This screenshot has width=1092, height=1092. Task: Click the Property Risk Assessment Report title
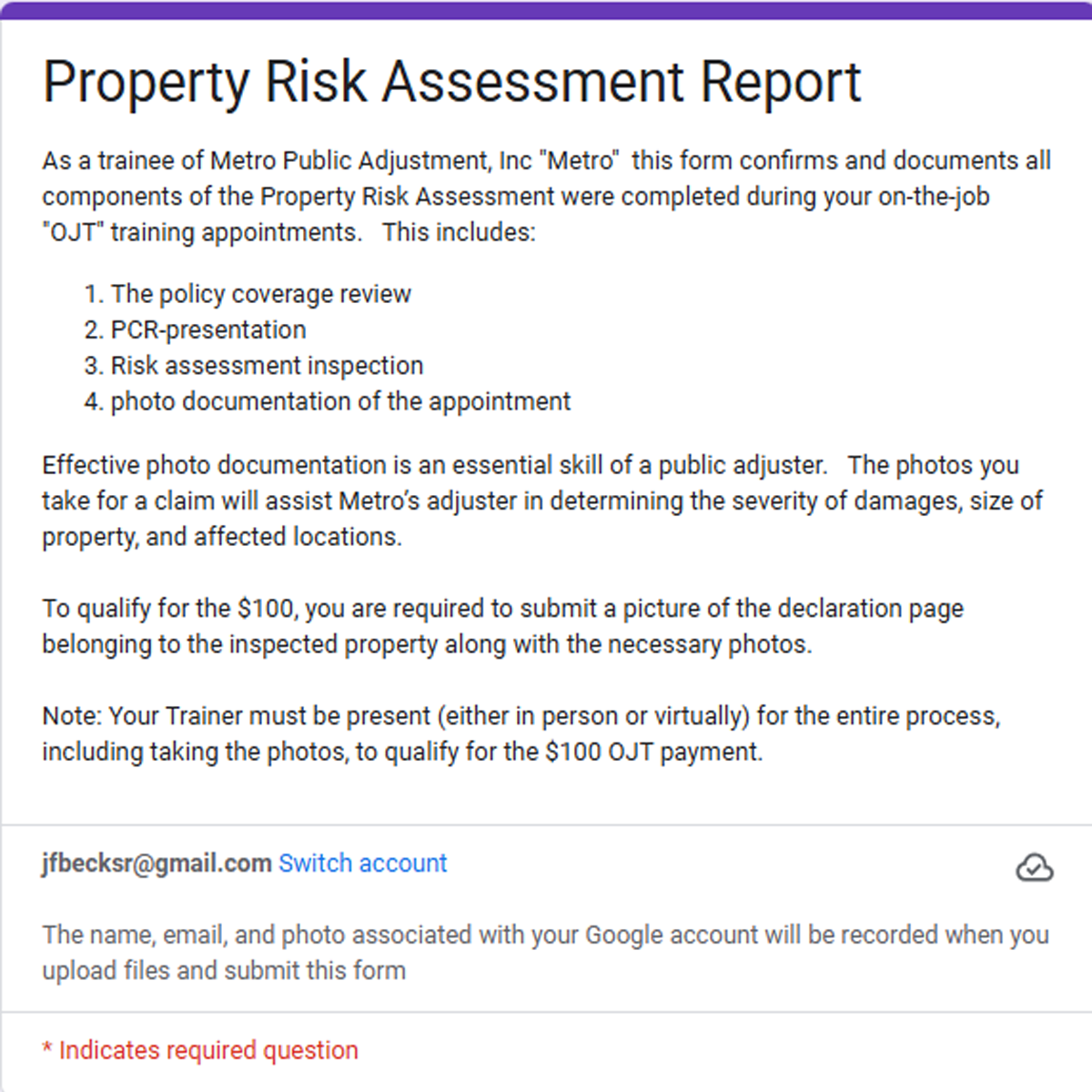[451, 82]
